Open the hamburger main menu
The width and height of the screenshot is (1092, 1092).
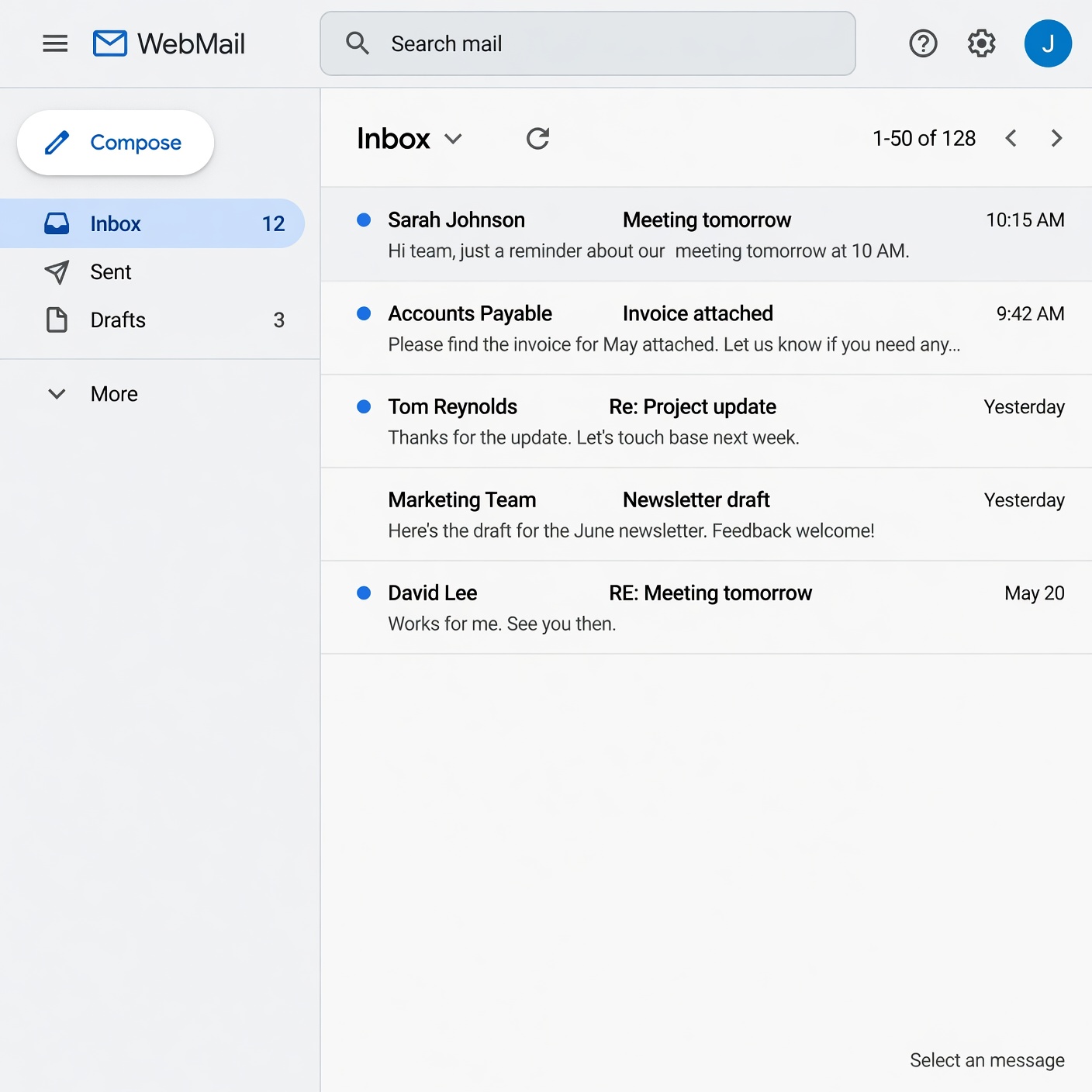click(55, 43)
